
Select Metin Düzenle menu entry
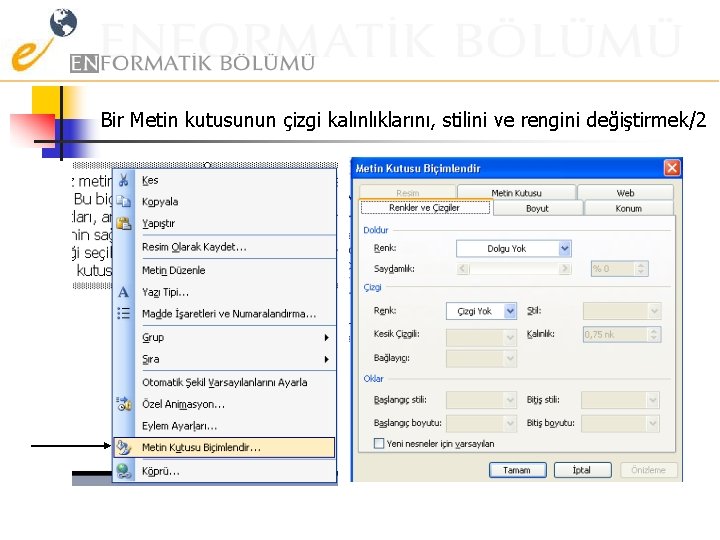(x=225, y=270)
